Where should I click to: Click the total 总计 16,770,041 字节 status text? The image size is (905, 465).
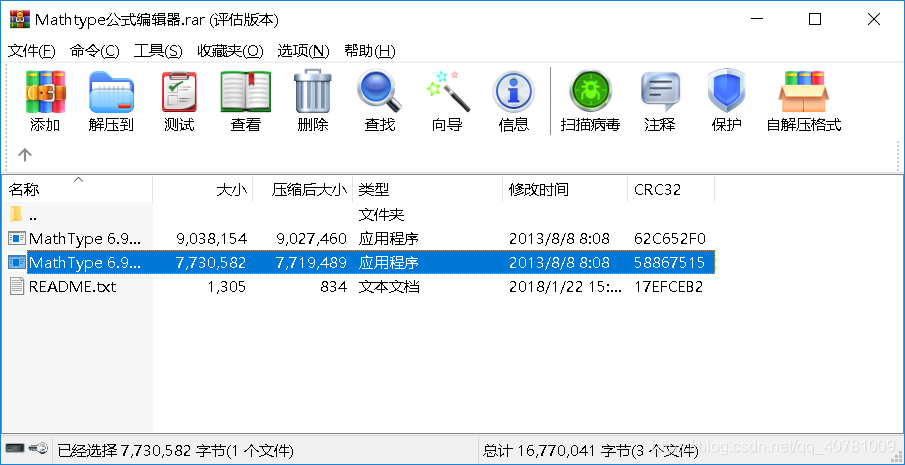590,450
